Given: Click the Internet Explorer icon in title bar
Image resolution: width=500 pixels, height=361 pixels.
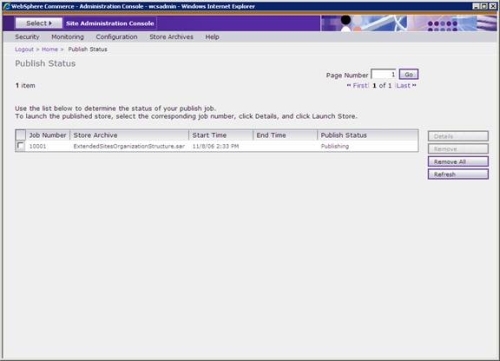Looking at the screenshot, I should click(x=7, y=6).
